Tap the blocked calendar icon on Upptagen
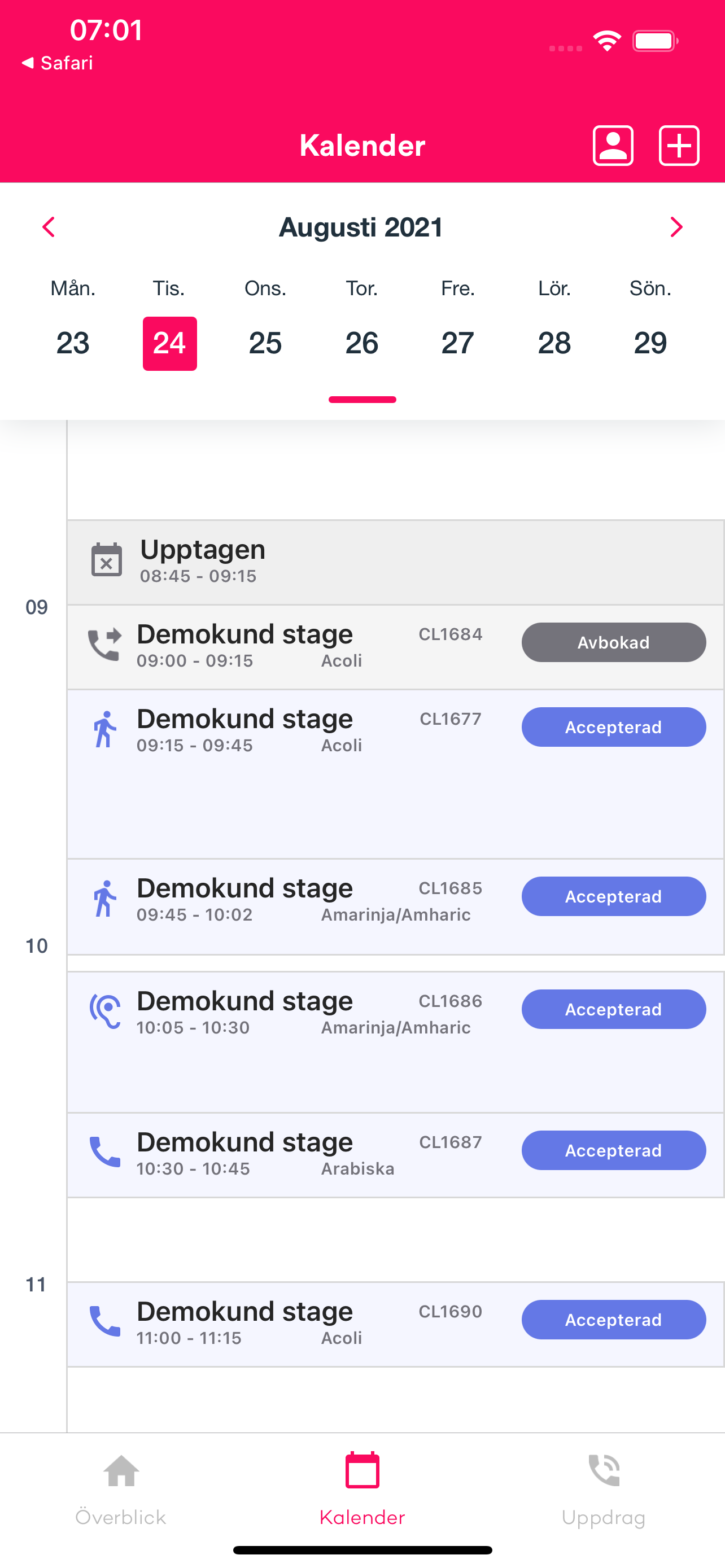Viewport: 725px width, 1568px height. (x=107, y=560)
